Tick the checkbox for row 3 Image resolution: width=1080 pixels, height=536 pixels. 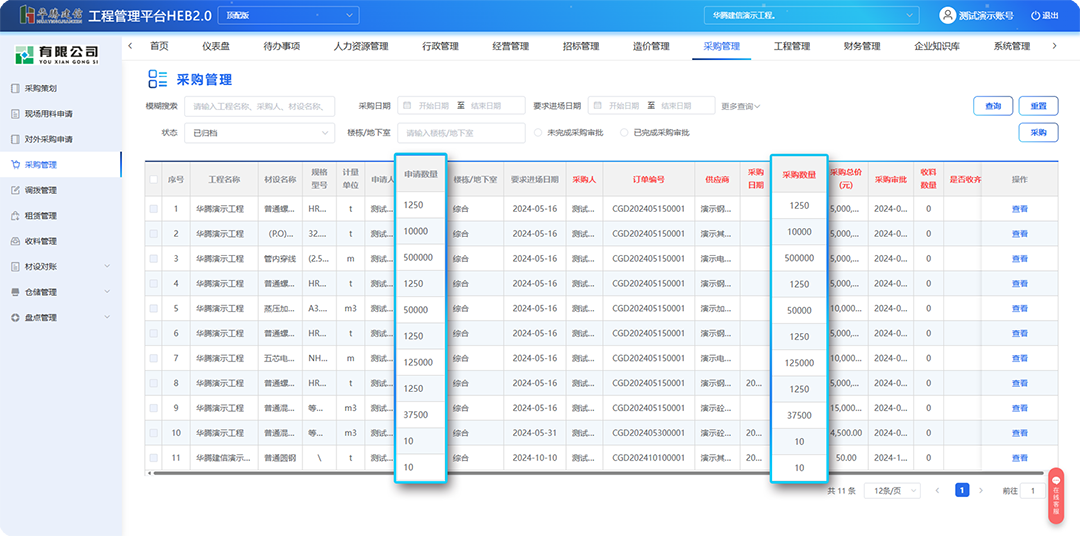153,258
